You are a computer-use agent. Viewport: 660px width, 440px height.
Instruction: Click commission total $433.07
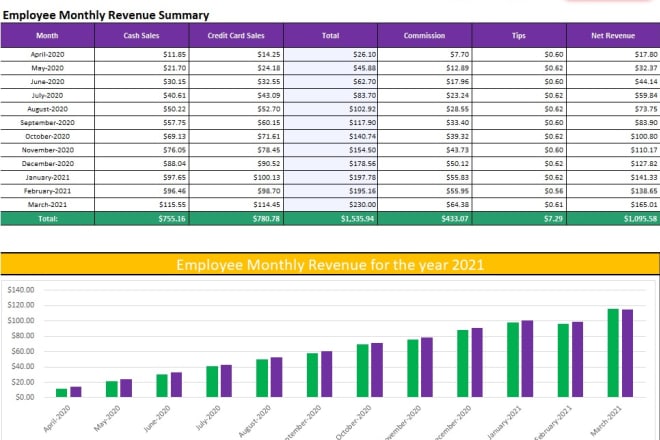pyautogui.click(x=455, y=219)
